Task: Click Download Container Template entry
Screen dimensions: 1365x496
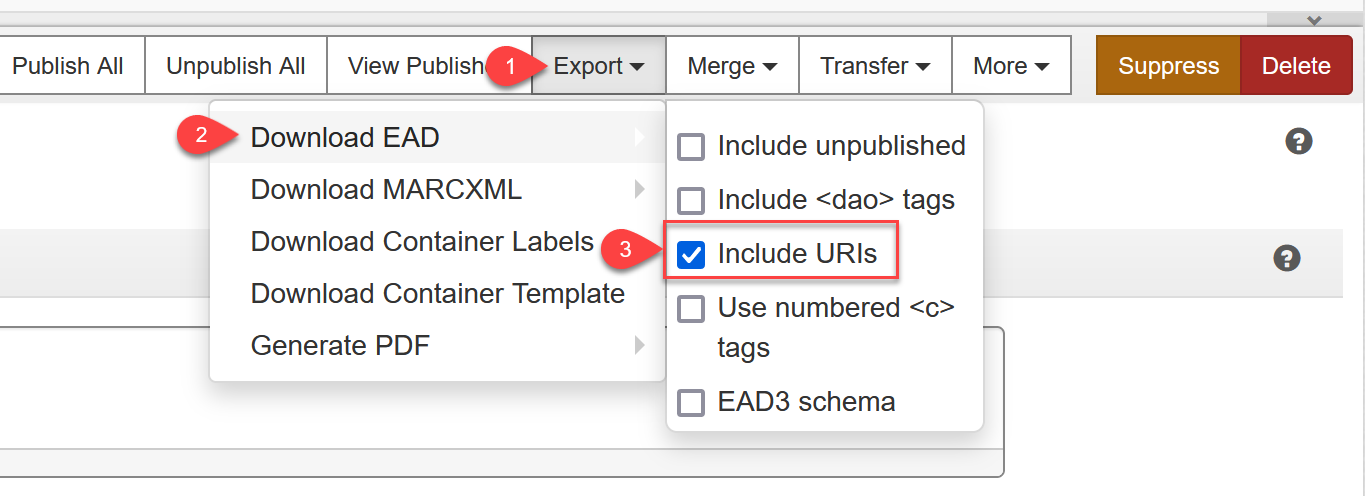Action: click(437, 294)
